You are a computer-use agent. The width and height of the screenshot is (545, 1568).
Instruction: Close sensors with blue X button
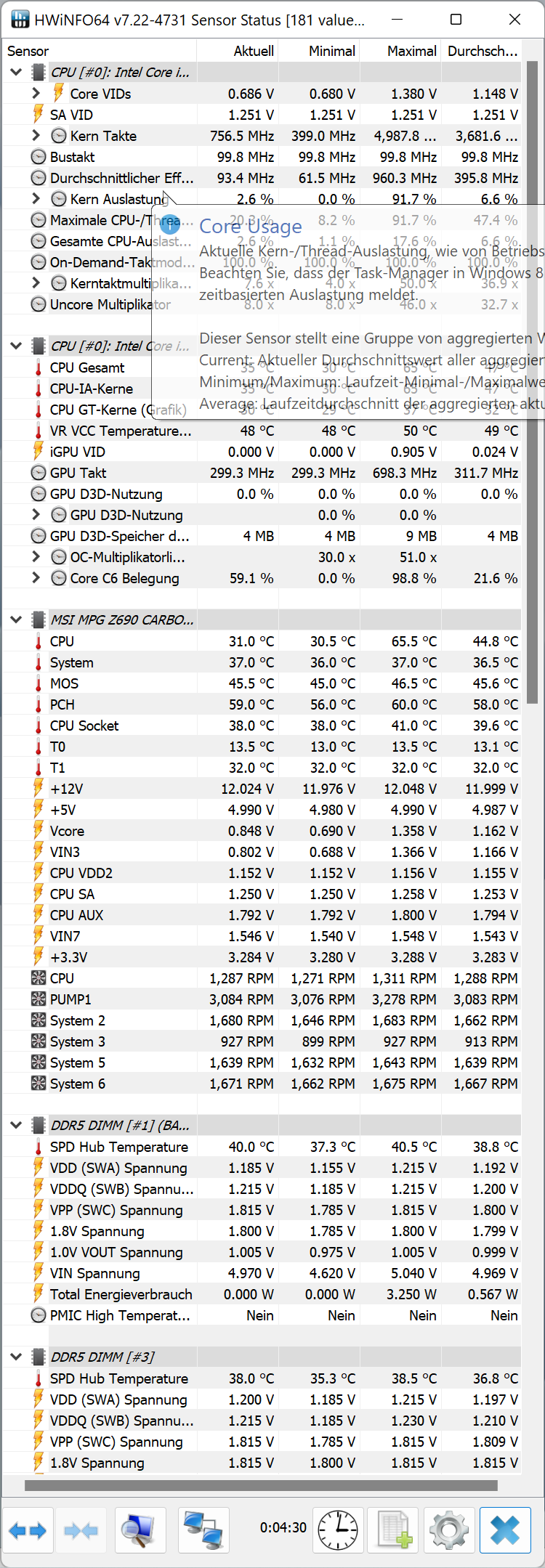(505, 1531)
